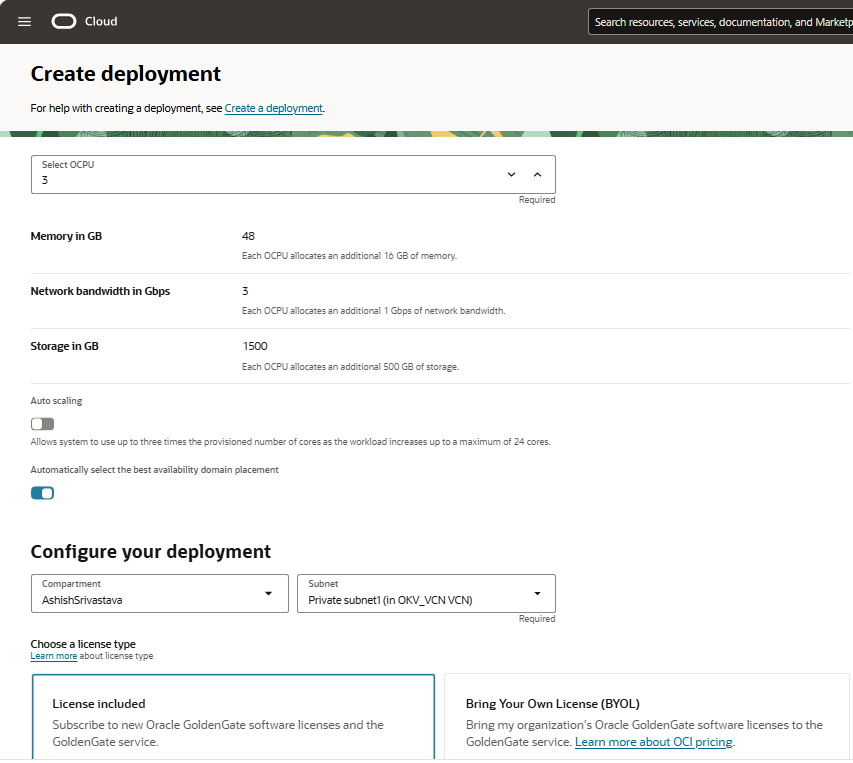The width and height of the screenshot is (853, 763).
Task: Click the Memory in GB value 48
Action: [x=248, y=236]
